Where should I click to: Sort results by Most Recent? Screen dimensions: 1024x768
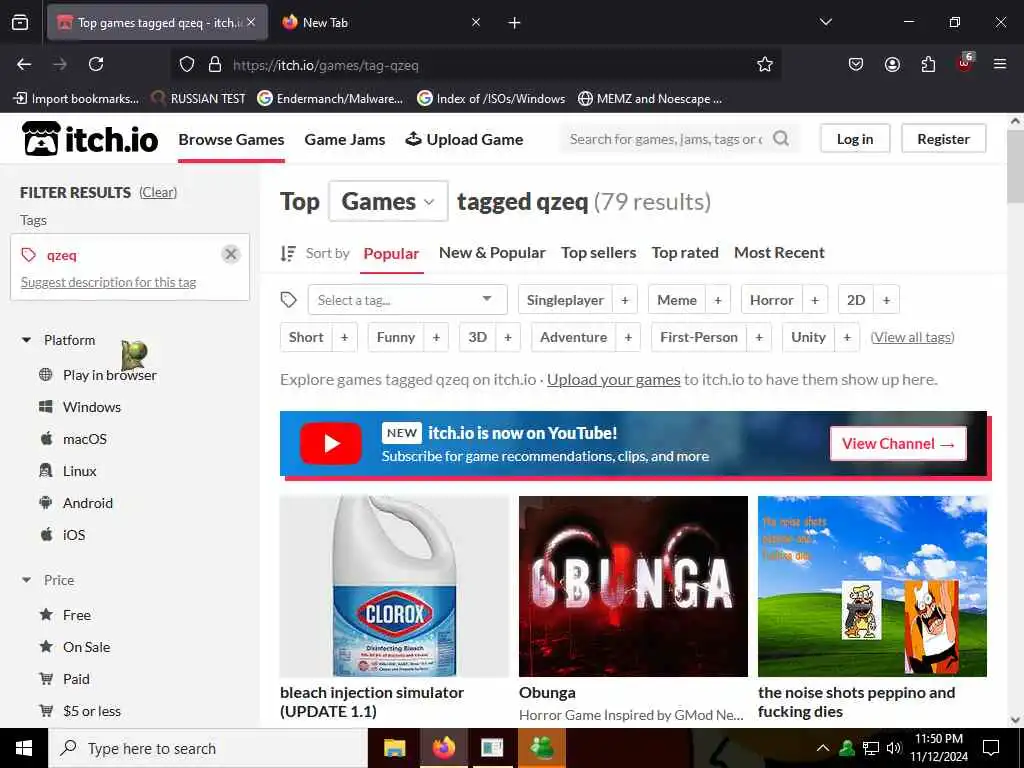(x=779, y=253)
